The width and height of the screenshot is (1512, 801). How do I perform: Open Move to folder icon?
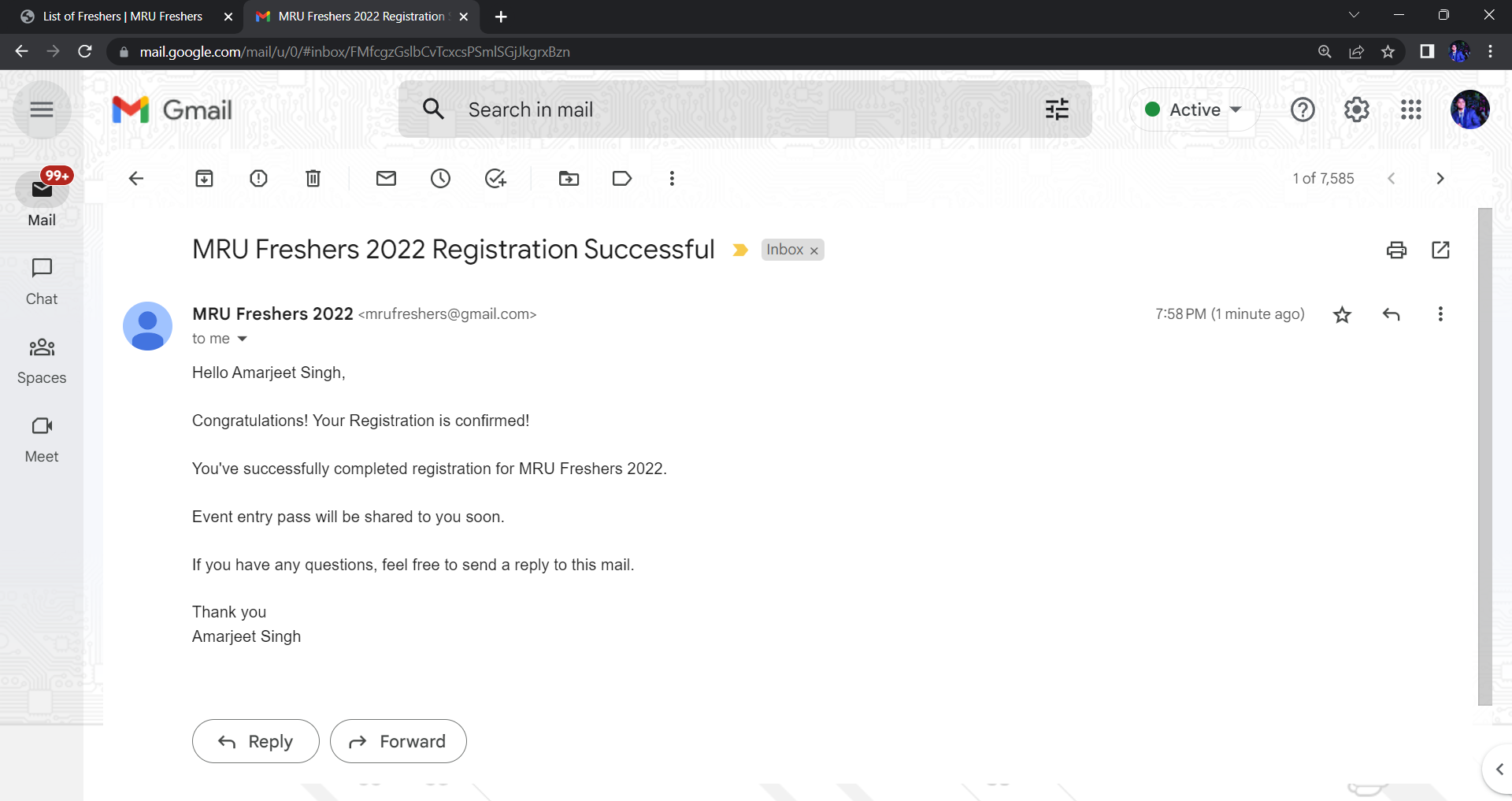tap(569, 179)
